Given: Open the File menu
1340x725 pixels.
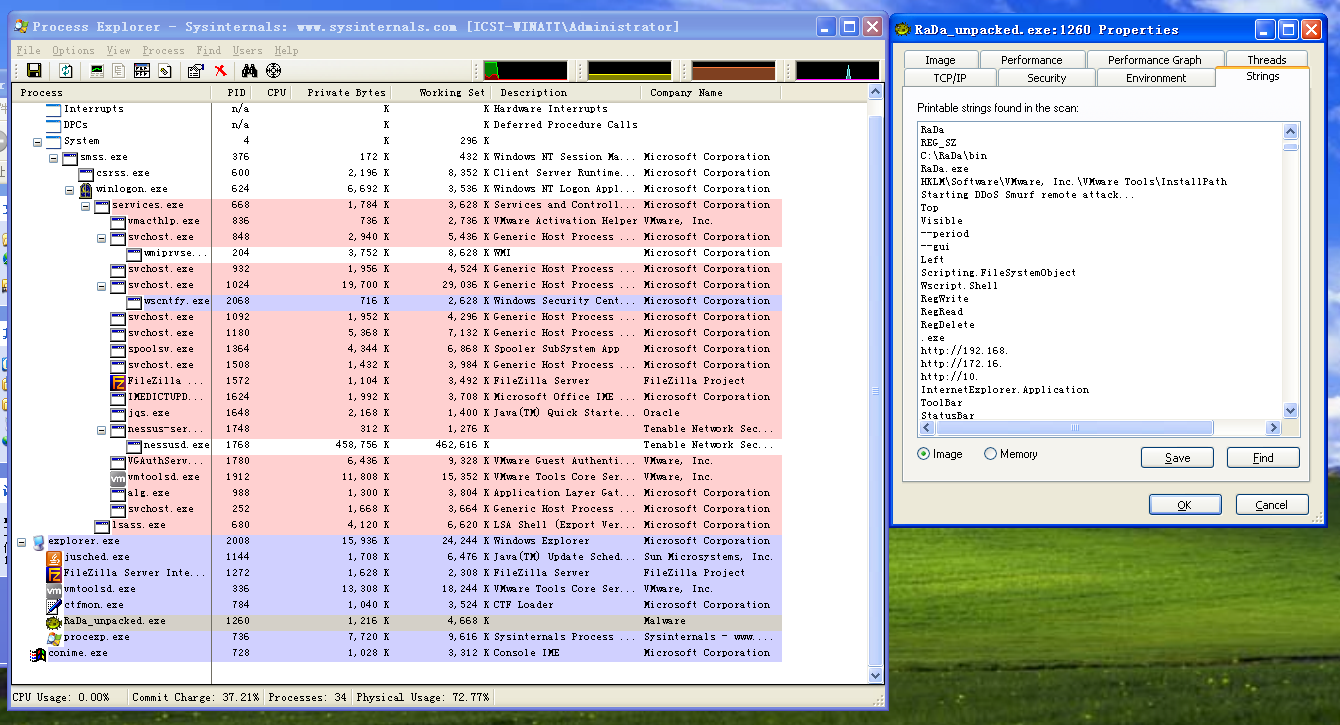Looking at the screenshot, I should pos(28,50).
